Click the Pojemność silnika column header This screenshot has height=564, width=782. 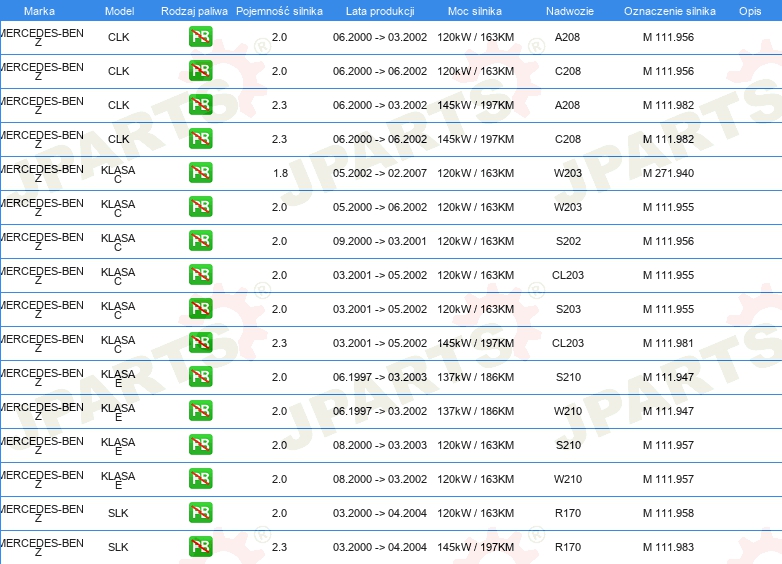pyautogui.click(x=279, y=11)
